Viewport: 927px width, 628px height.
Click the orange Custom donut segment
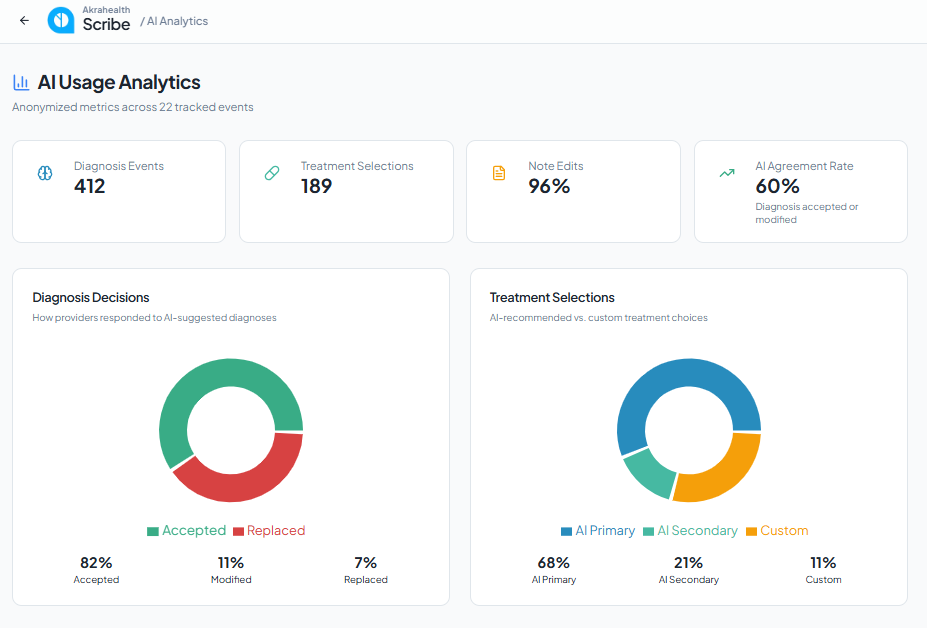coord(727,478)
